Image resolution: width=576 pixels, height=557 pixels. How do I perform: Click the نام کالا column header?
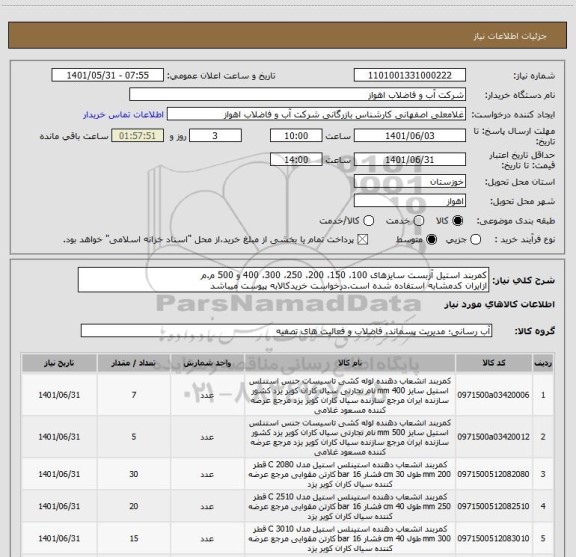click(350, 363)
